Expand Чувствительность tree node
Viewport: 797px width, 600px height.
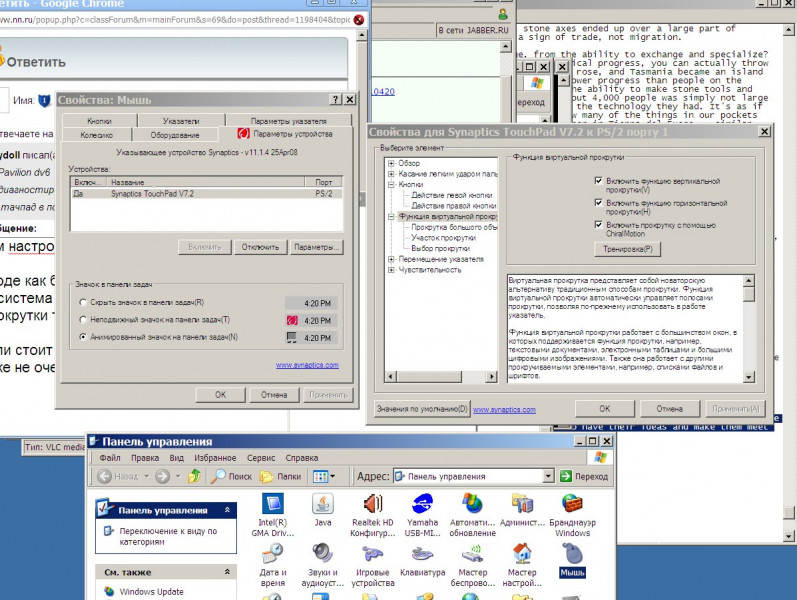pos(391,270)
